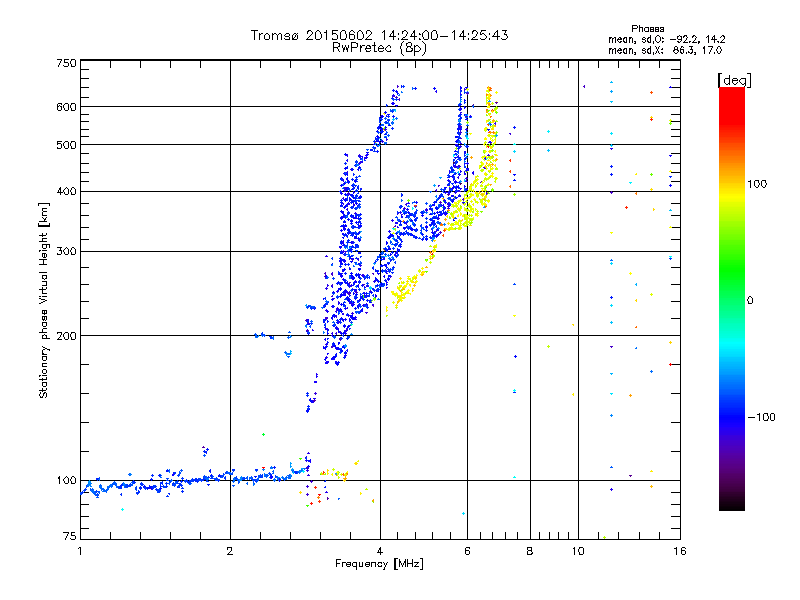Pick the green zero region of the colorbar

point(732,300)
